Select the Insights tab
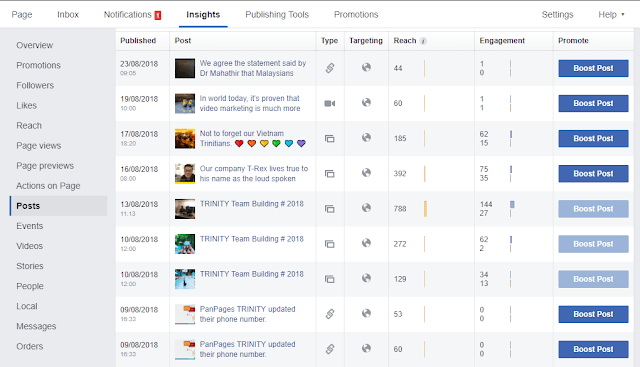Screen dimensions: 640x367 tap(203, 15)
